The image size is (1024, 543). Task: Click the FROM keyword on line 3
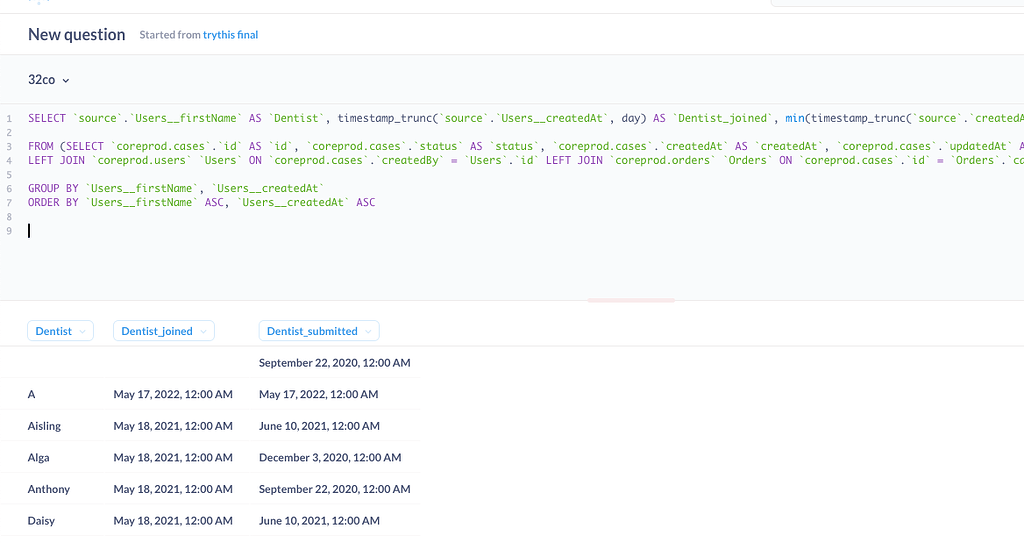point(40,146)
